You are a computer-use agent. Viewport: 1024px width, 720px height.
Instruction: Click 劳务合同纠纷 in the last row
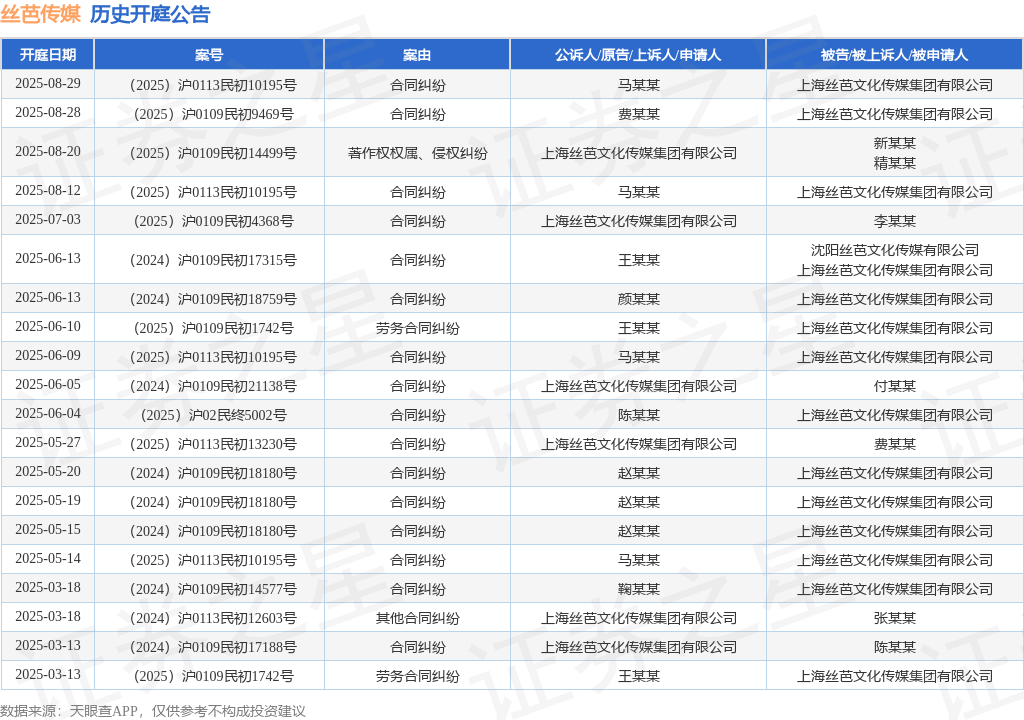pos(417,676)
